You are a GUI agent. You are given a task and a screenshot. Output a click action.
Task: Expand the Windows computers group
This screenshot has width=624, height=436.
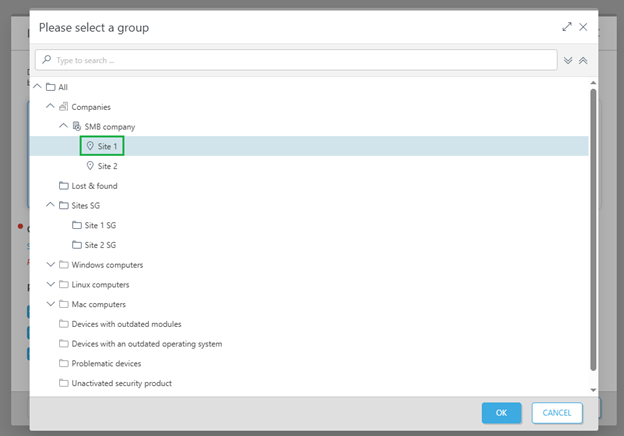pos(51,265)
